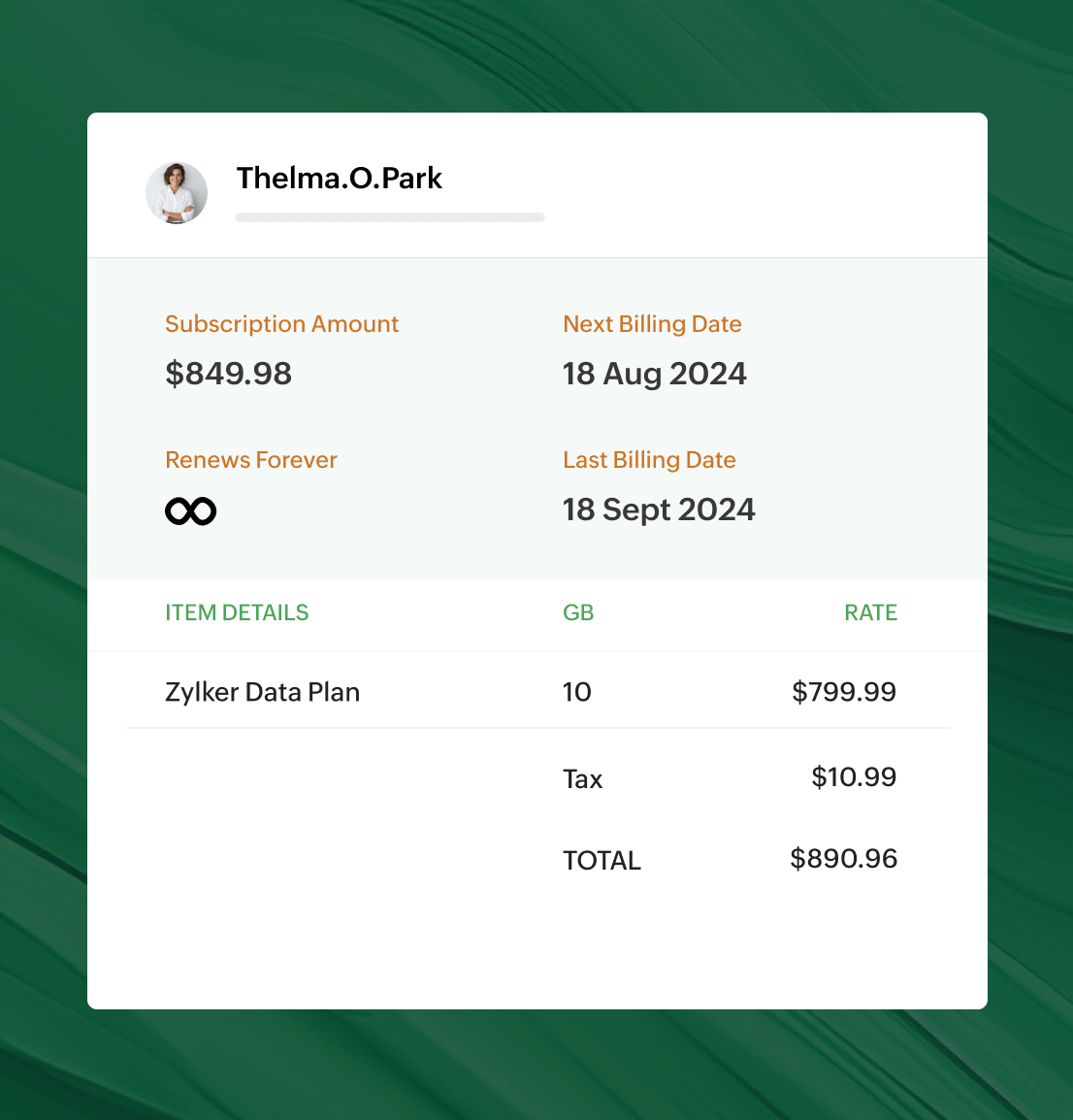Screen dimensions: 1073x1120
Task: Click the data plan GB value 10
Action: click(x=577, y=691)
